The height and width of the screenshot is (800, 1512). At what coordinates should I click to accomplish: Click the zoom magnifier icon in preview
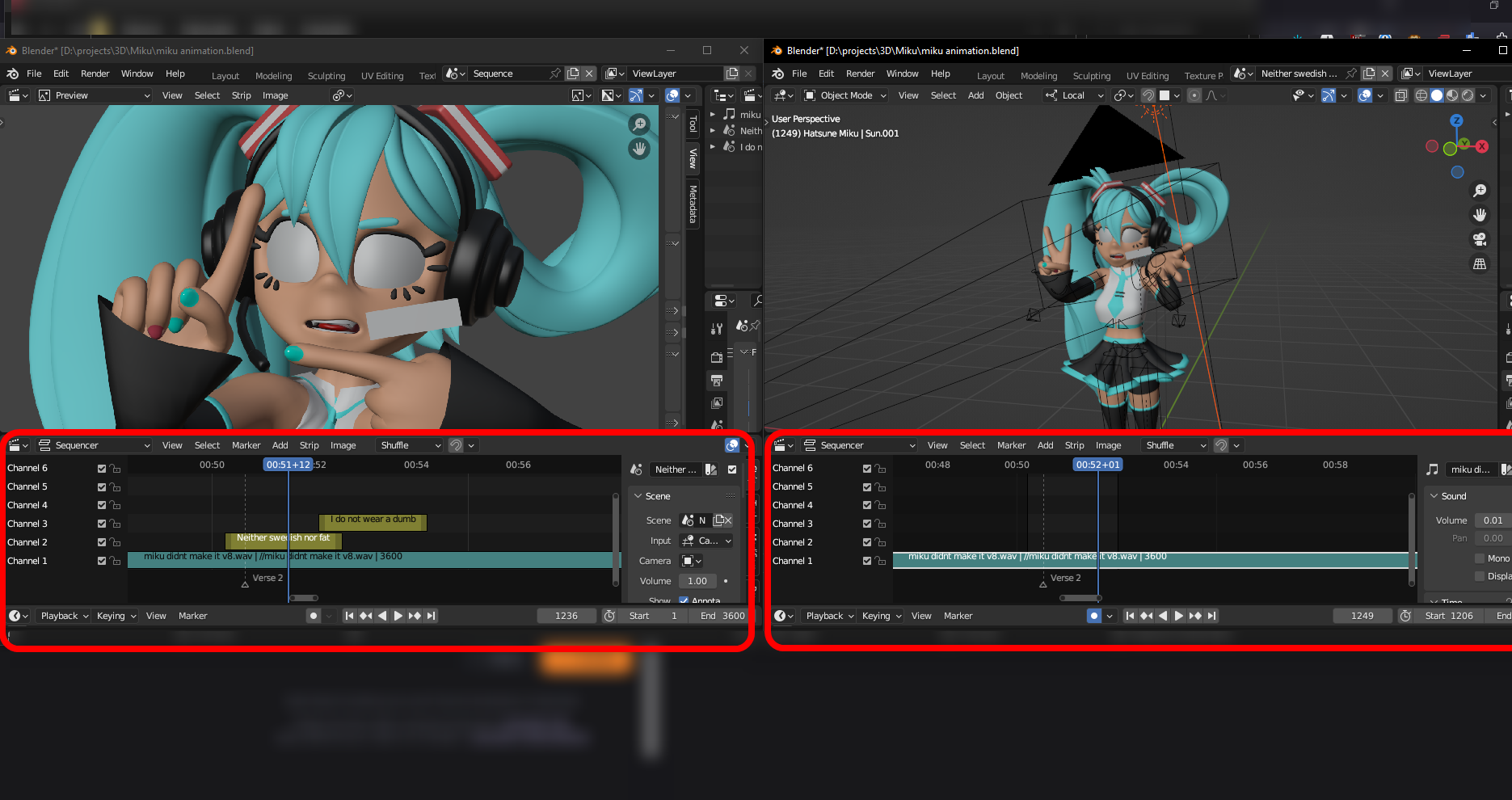[639, 124]
